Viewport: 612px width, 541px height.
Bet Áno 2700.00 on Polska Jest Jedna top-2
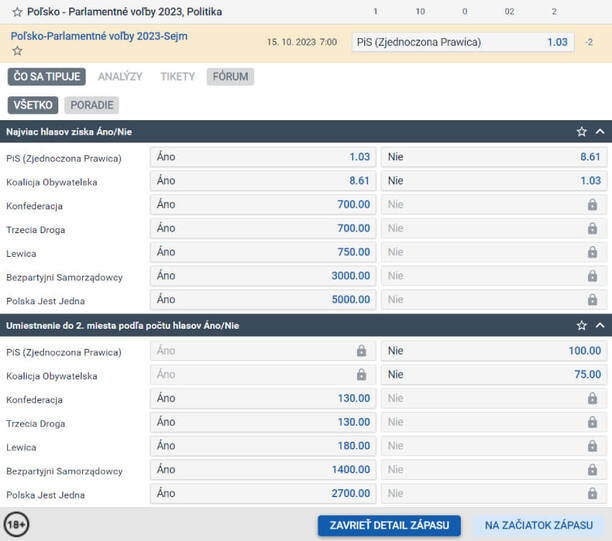[x=263, y=494]
